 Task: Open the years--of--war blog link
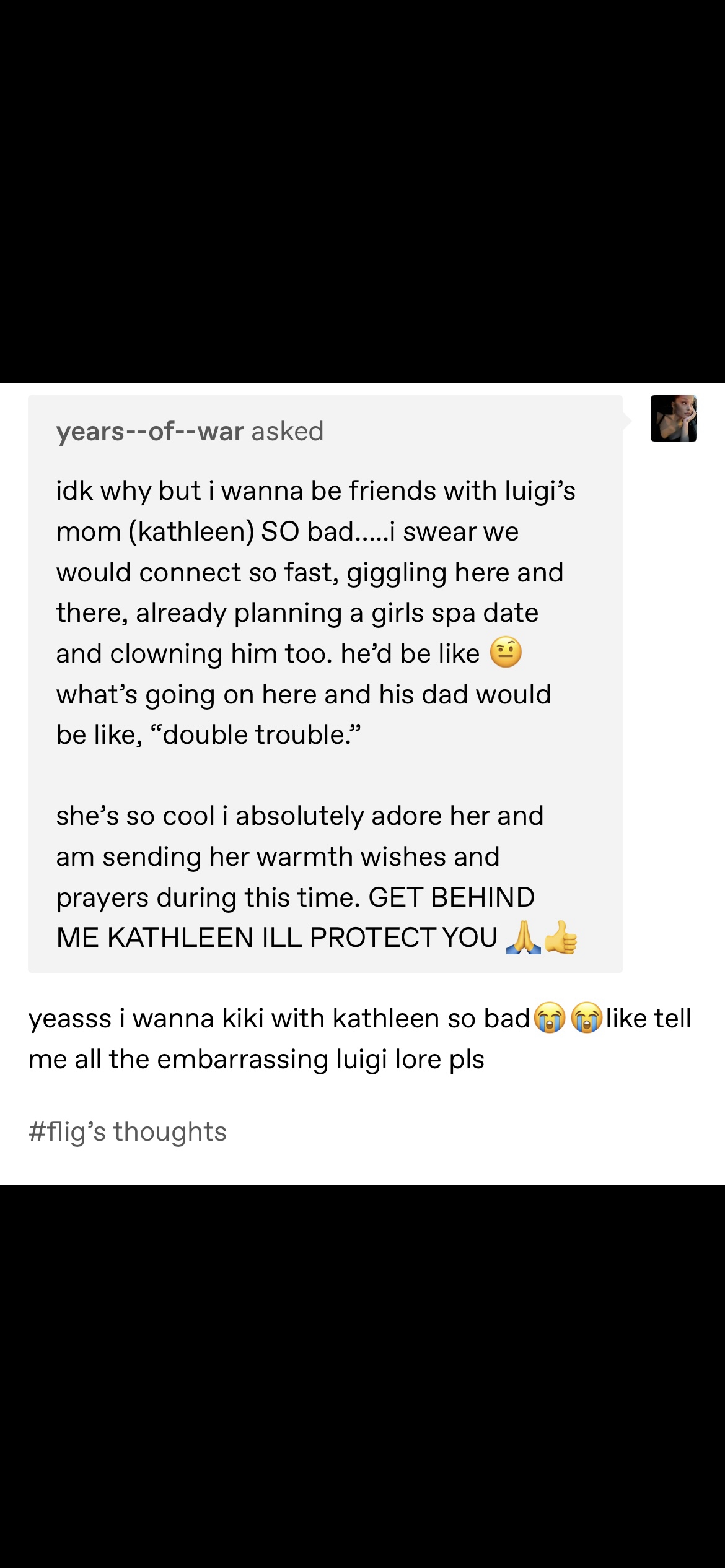tap(149, 431)
